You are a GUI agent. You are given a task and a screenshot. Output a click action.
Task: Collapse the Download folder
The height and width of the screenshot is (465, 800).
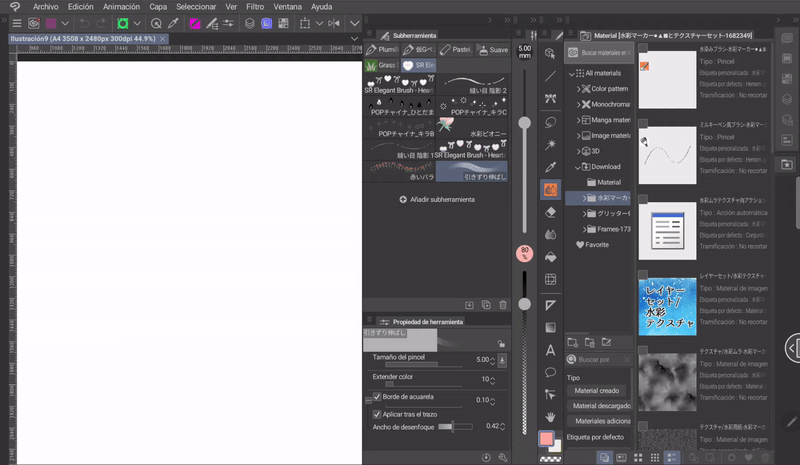(578, 167)
